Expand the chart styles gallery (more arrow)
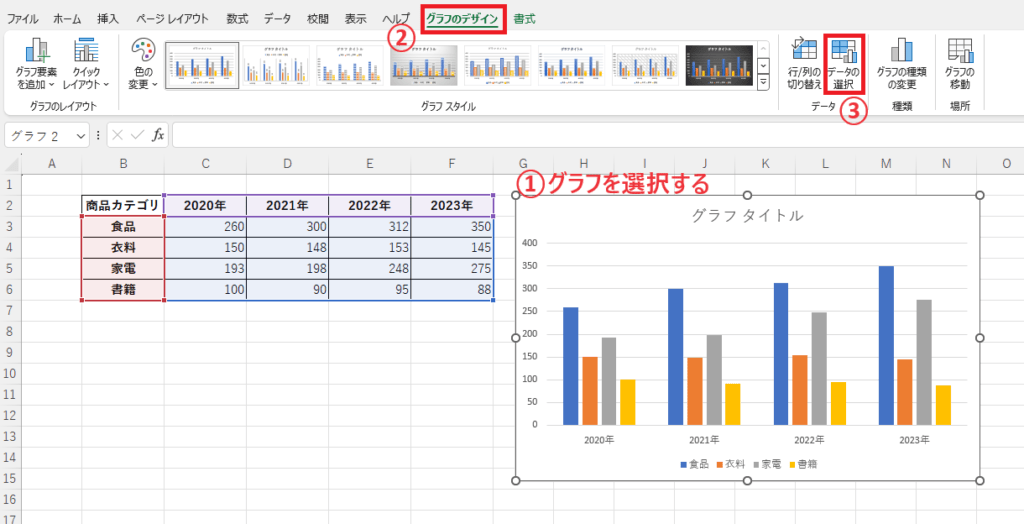The image size is (1024, 524). point(763,81)
